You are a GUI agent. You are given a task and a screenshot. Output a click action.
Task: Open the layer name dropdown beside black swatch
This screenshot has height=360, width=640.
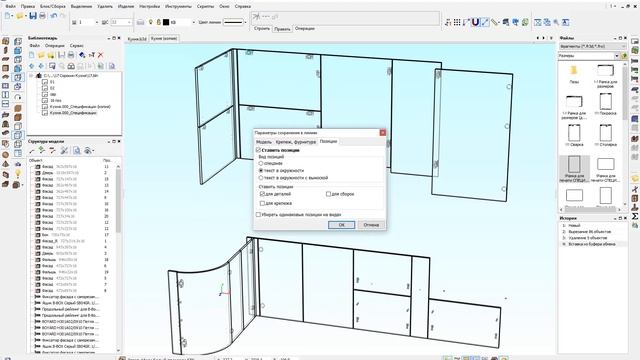point(193,22)
